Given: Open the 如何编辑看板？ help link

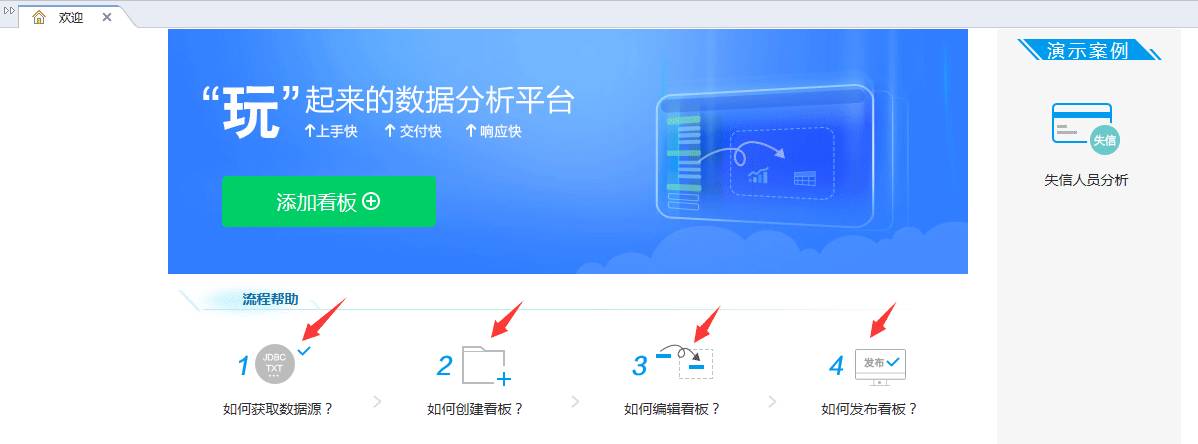Looking at the screenshot, I should tap(672, 409).
